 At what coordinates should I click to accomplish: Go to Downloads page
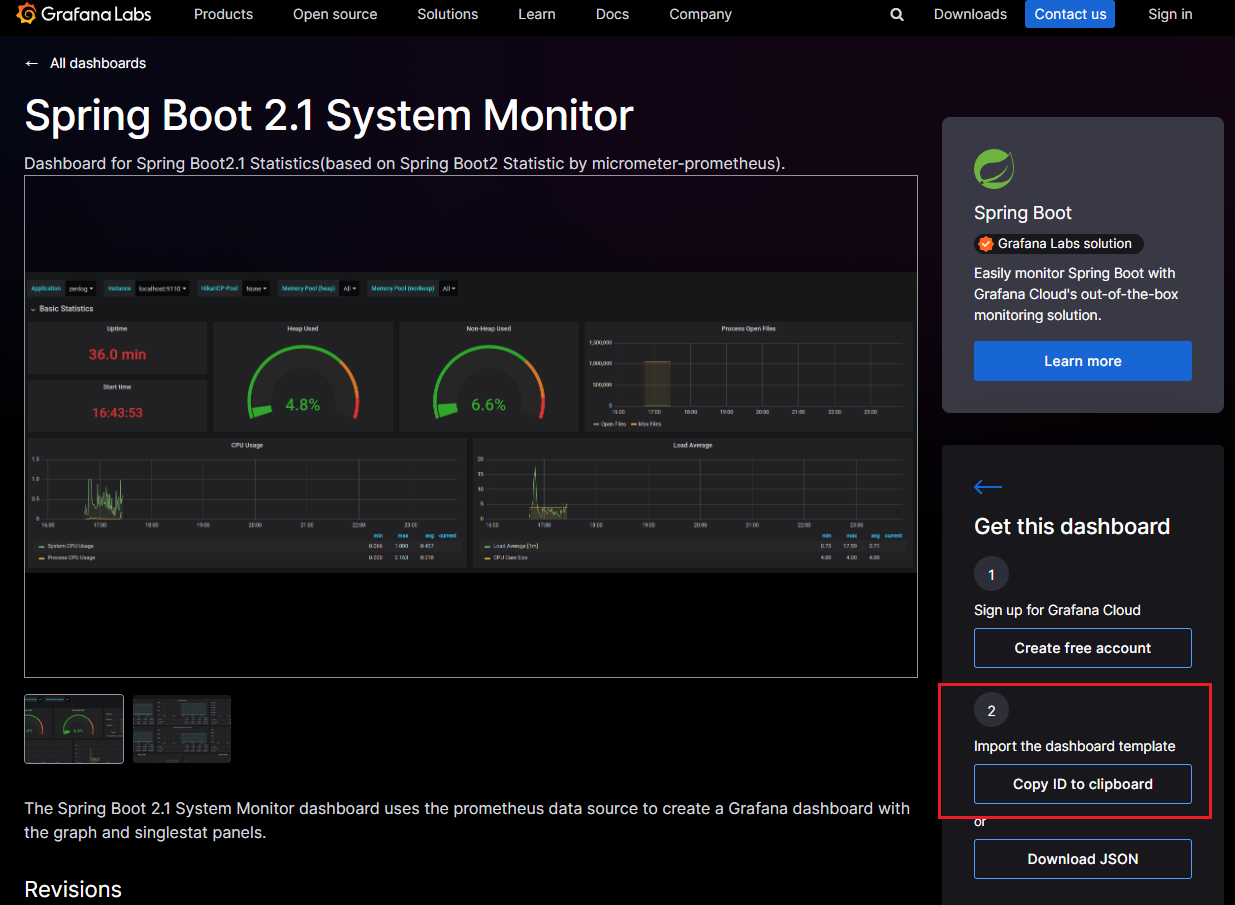tap(970, 14)
